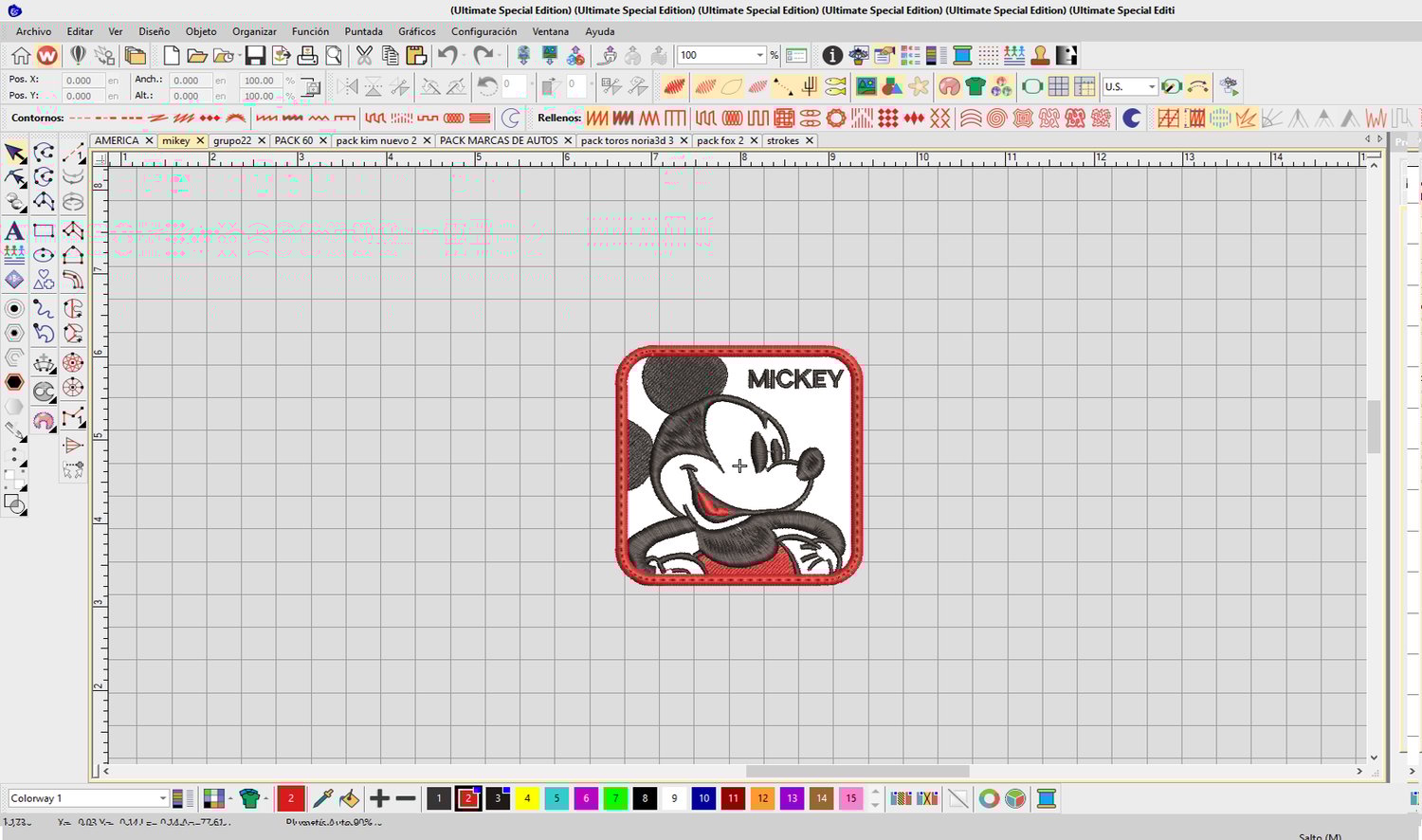Close the grupo22 tab
The height and width of the screenshot is (840, 1422).
262,140
